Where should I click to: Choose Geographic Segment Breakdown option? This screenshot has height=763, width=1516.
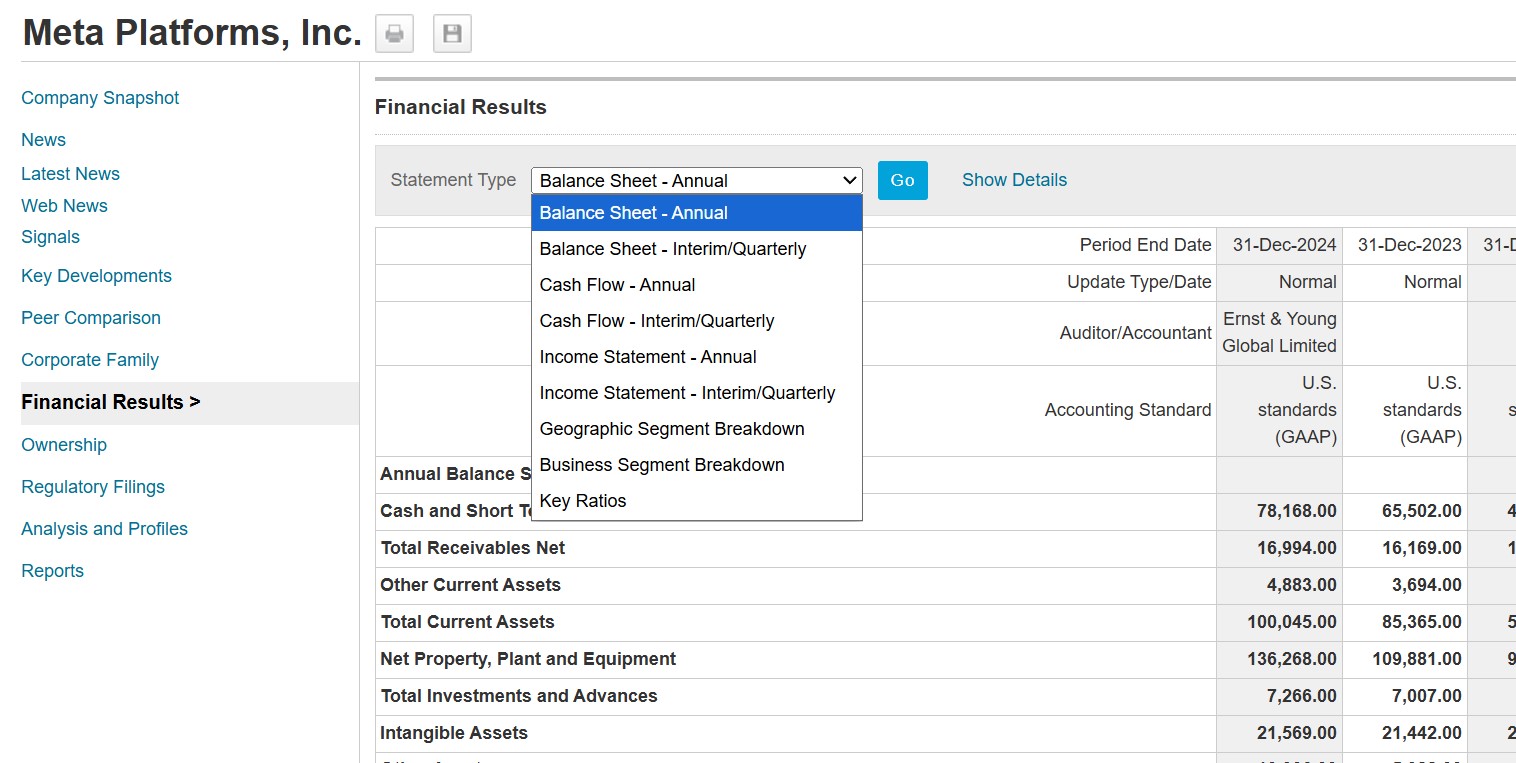671,429
